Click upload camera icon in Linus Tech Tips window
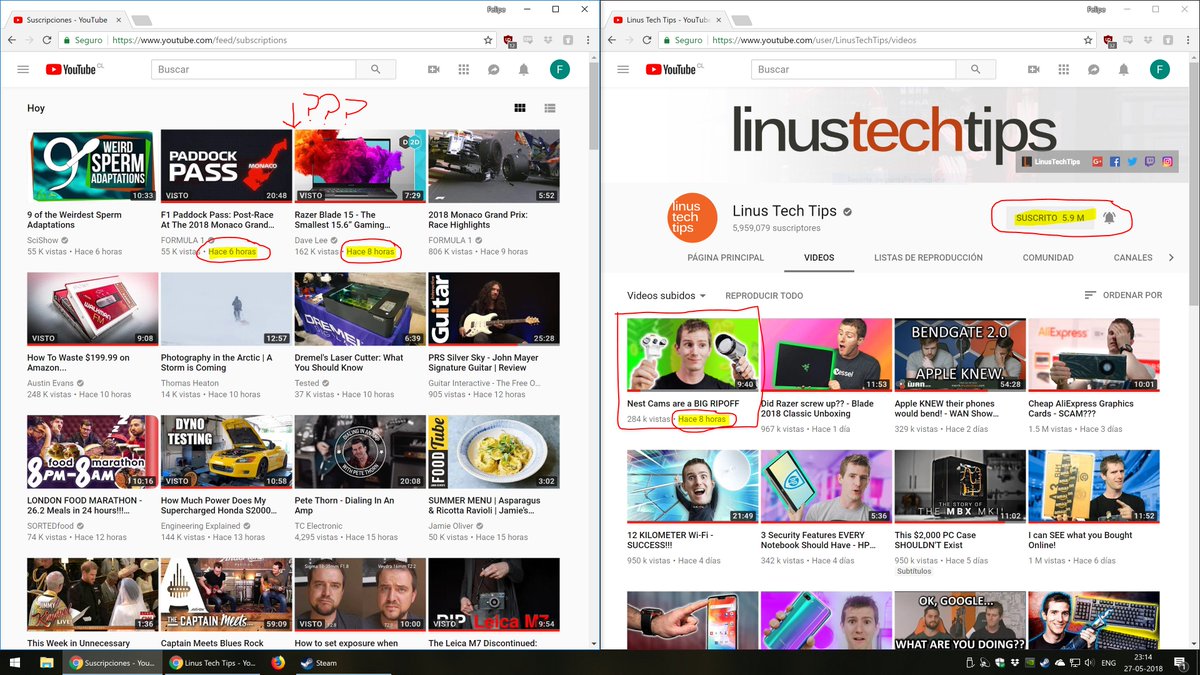The width and height of the screenshot is (1200, 675). (1034, 69)
